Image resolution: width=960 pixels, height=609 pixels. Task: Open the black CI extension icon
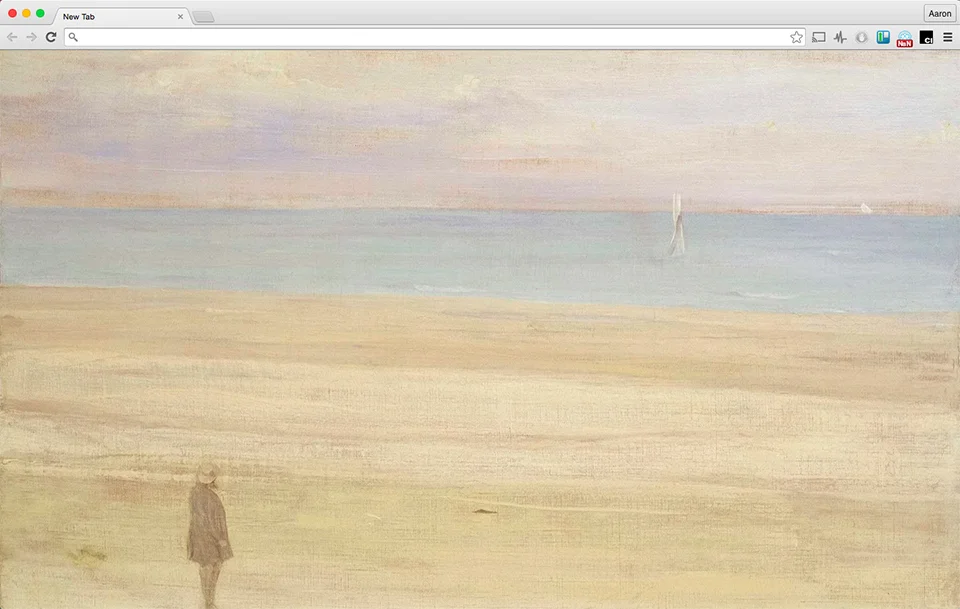coord(926,37)
